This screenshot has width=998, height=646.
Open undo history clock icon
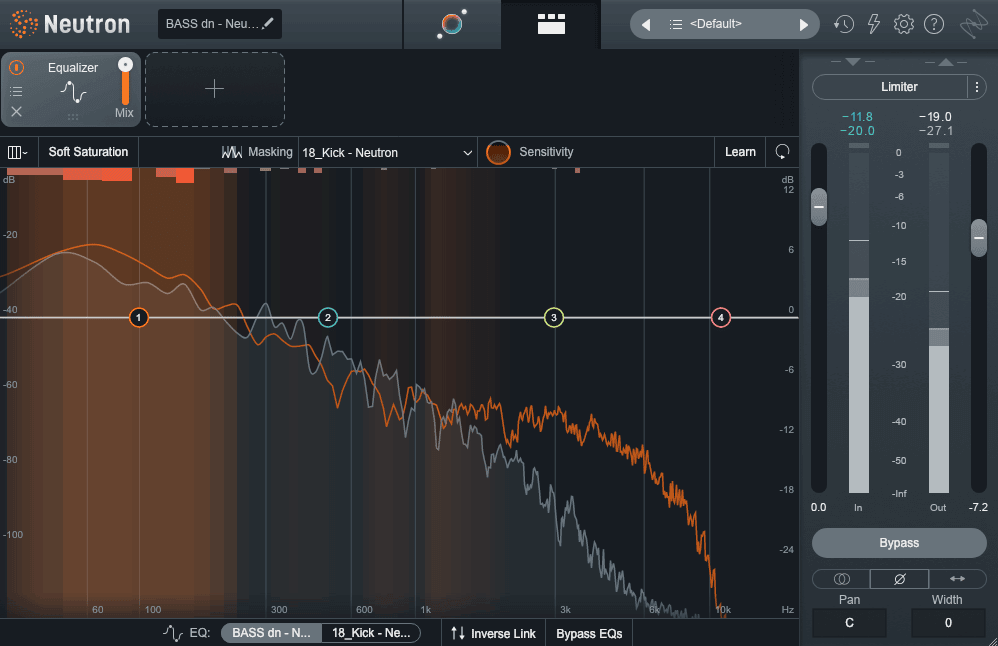point(844,24)
